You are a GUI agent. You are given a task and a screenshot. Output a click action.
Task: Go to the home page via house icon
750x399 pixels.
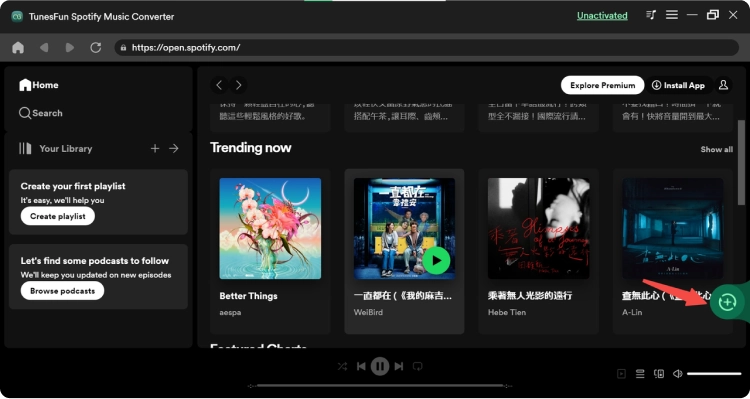point(18,47)
